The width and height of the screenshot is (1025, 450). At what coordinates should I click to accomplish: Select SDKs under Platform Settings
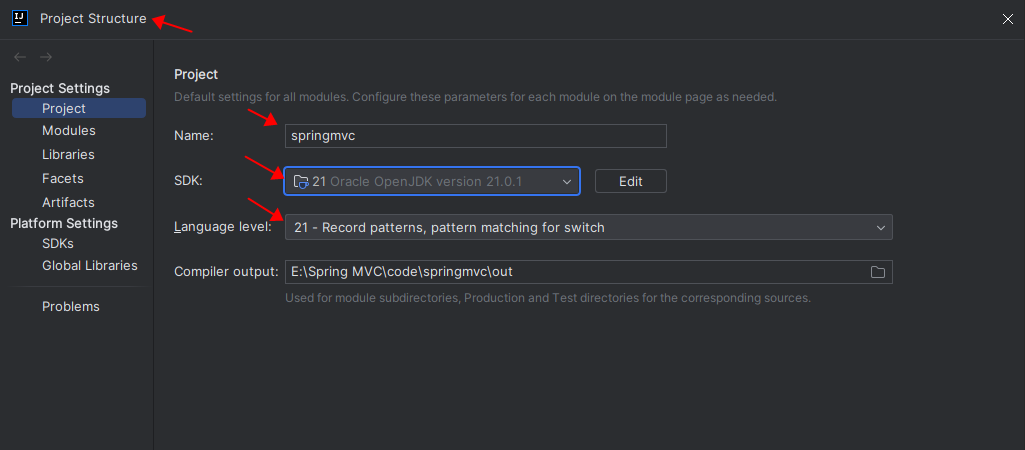point(58,243)
